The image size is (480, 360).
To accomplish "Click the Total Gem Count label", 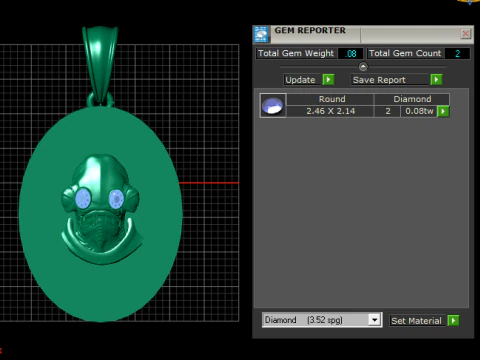I will [405, 53].
